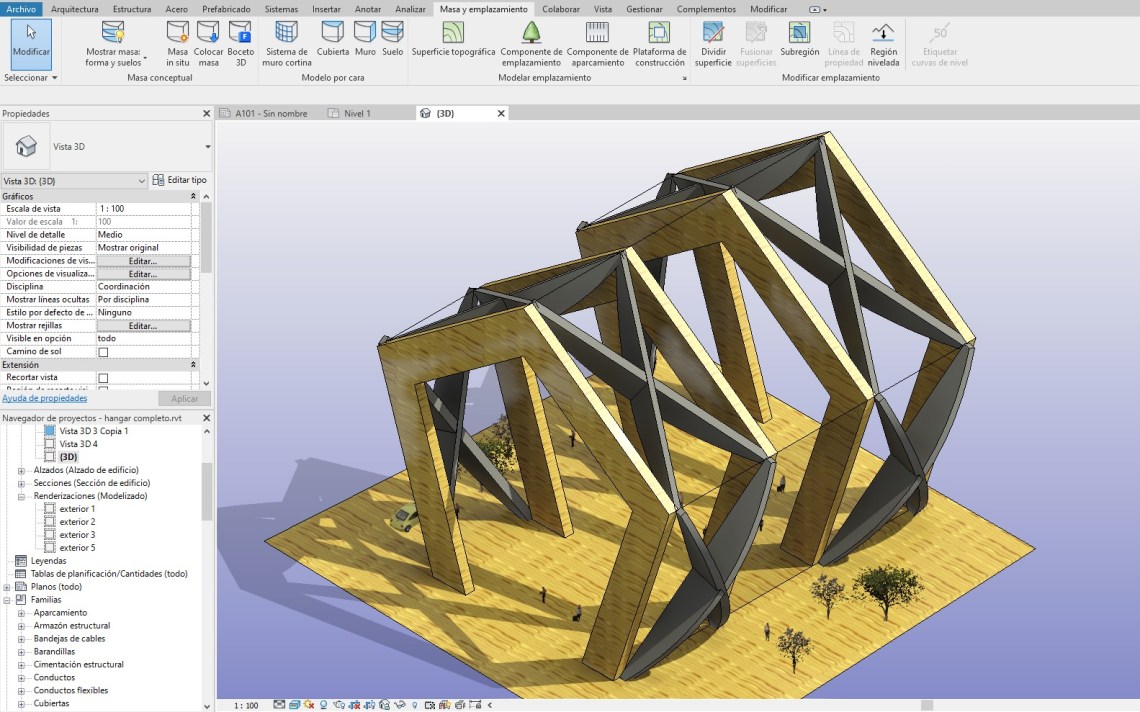Click the Editar tipo button

[180, 180]
